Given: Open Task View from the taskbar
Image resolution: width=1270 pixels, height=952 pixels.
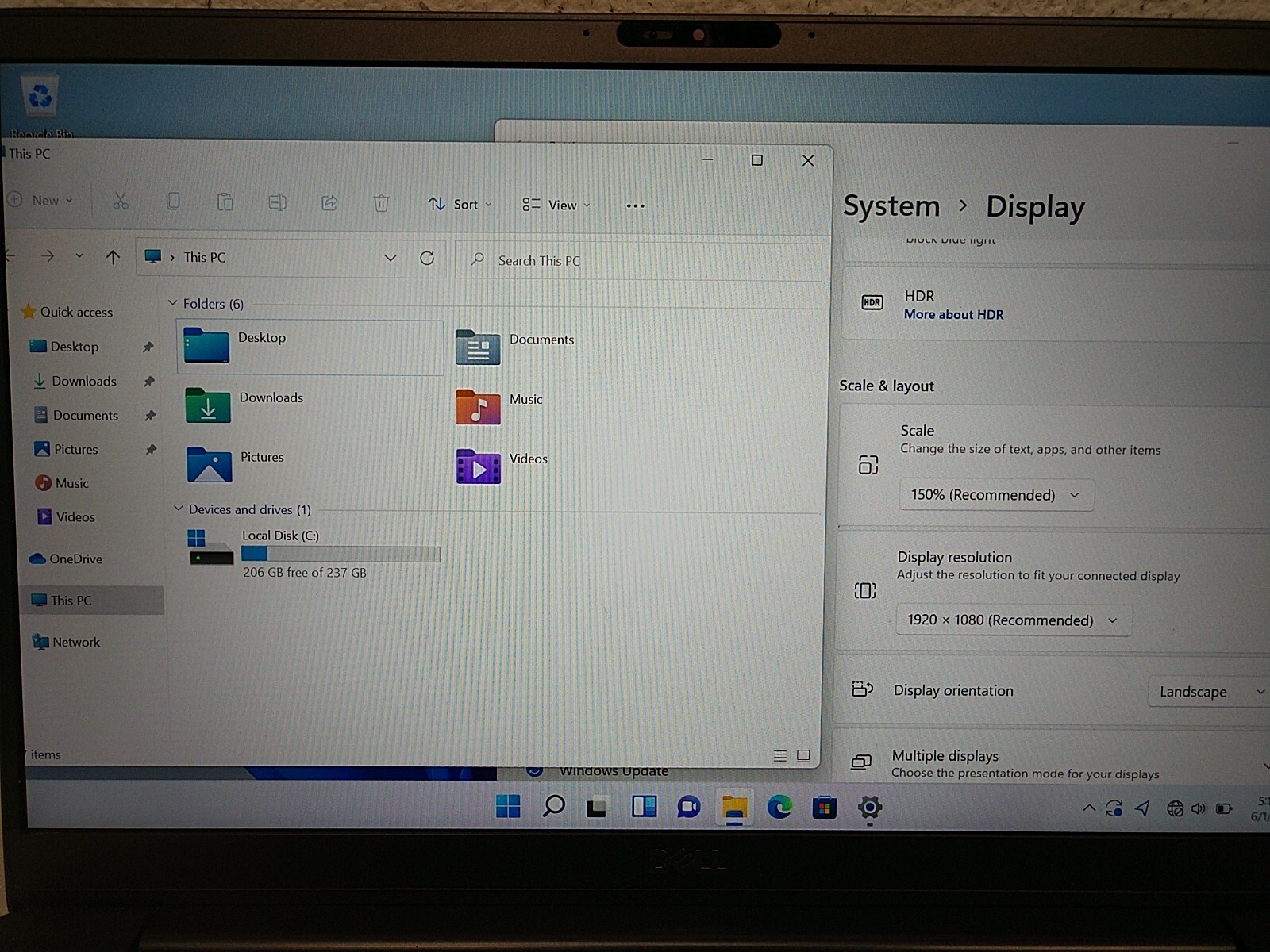Looking at the screenshot, I should coord(597,808).
